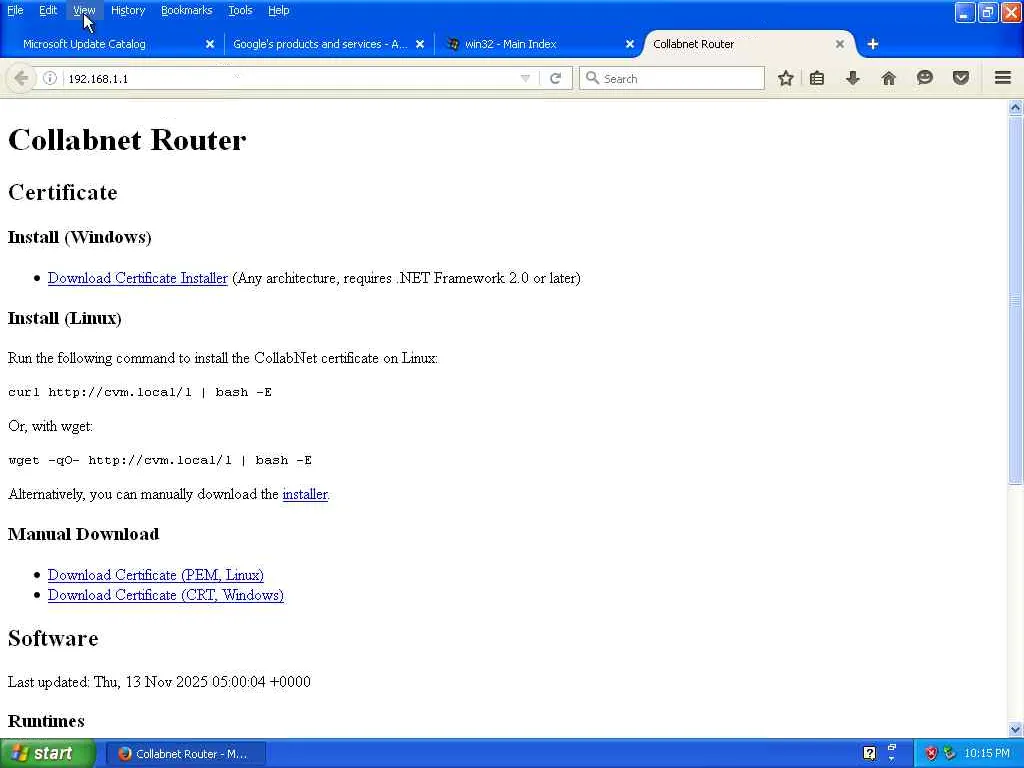Click the tray help question mark icon
This screenshot has height=768, width=1024.
pos(869,753)
